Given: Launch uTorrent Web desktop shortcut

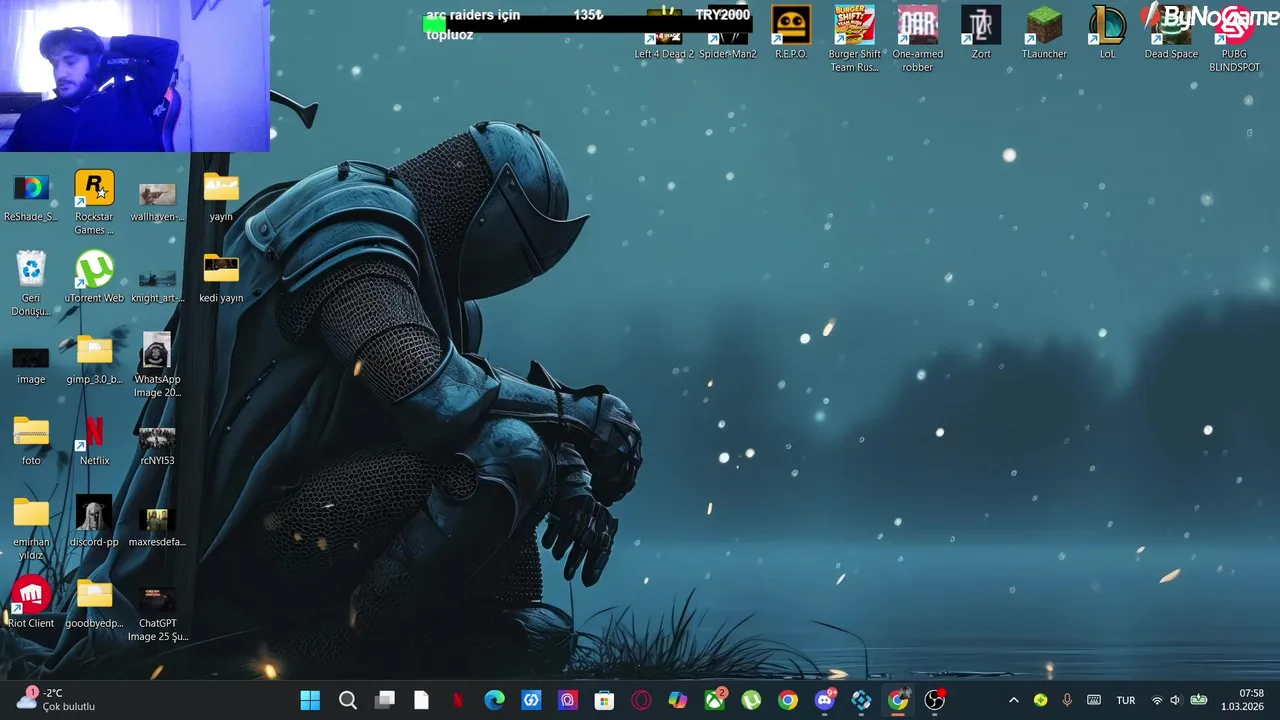Looking at the screenshot, I should pyautogui.click(x=94, y=277).
